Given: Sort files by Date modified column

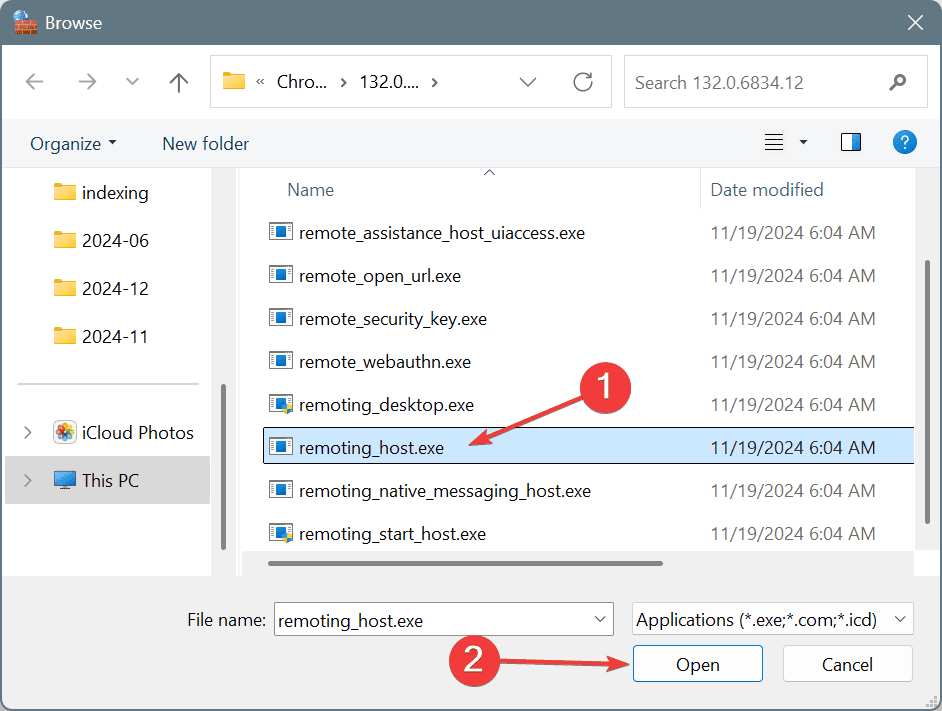Looking at the screenshot, I should pos(766,189).
